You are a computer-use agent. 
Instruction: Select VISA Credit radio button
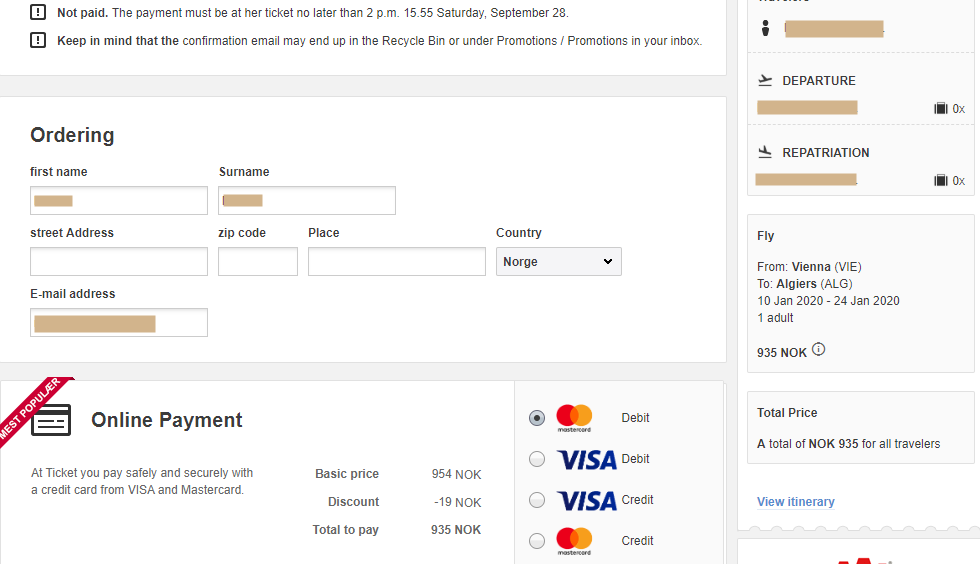(x=537, y=500)
